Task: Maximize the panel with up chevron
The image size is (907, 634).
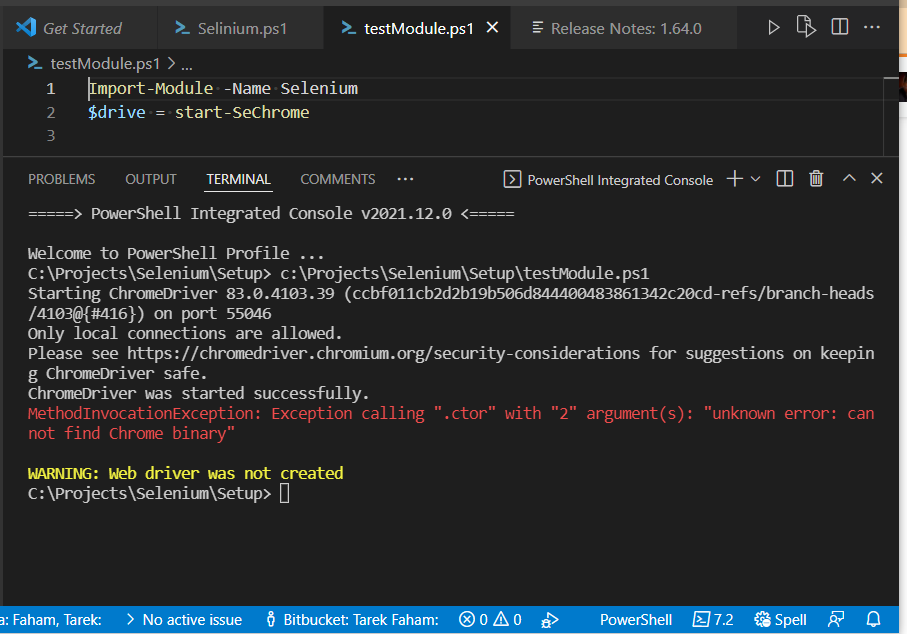Action: pyautogui.click(x=849, y=178)
